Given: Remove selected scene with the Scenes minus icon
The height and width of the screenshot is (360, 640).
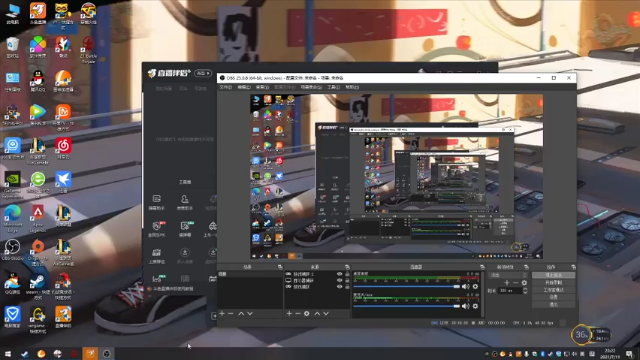Looking at the screenshot, I should [x=231, y=313].
